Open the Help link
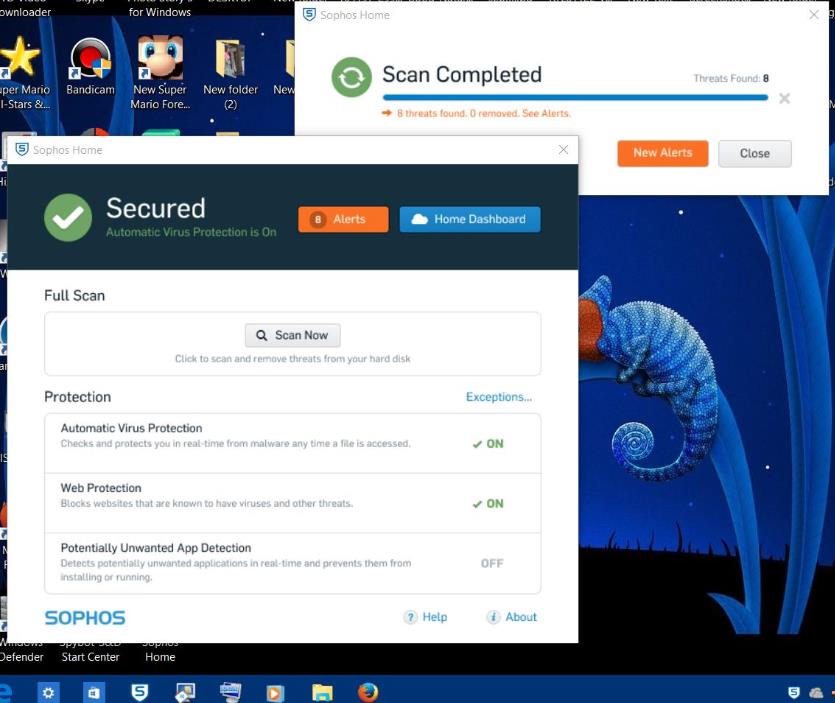The image size is (835, 703). pos(435,617)
